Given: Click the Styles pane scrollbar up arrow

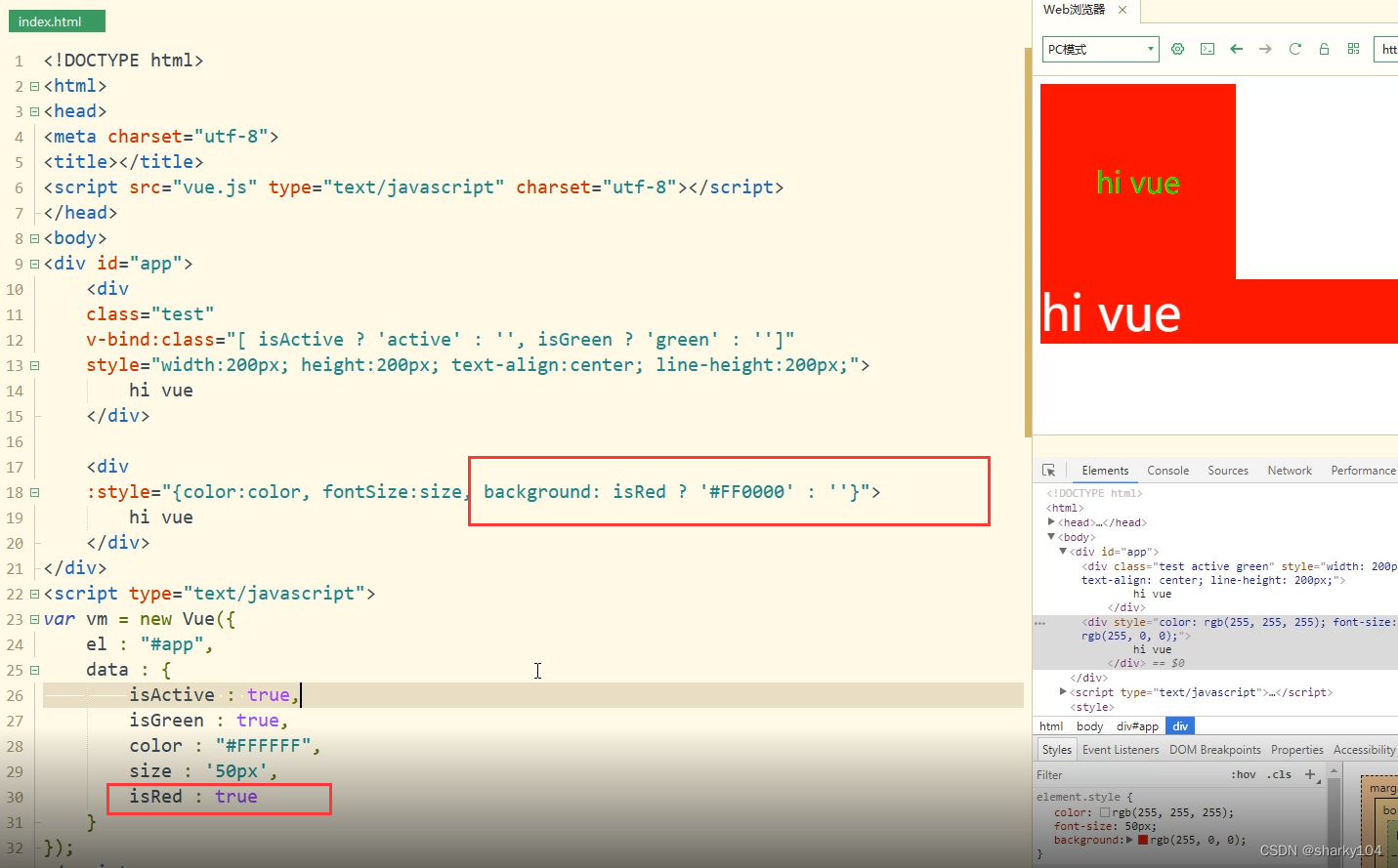Looking at the screenshot, I should (1334, 771).
